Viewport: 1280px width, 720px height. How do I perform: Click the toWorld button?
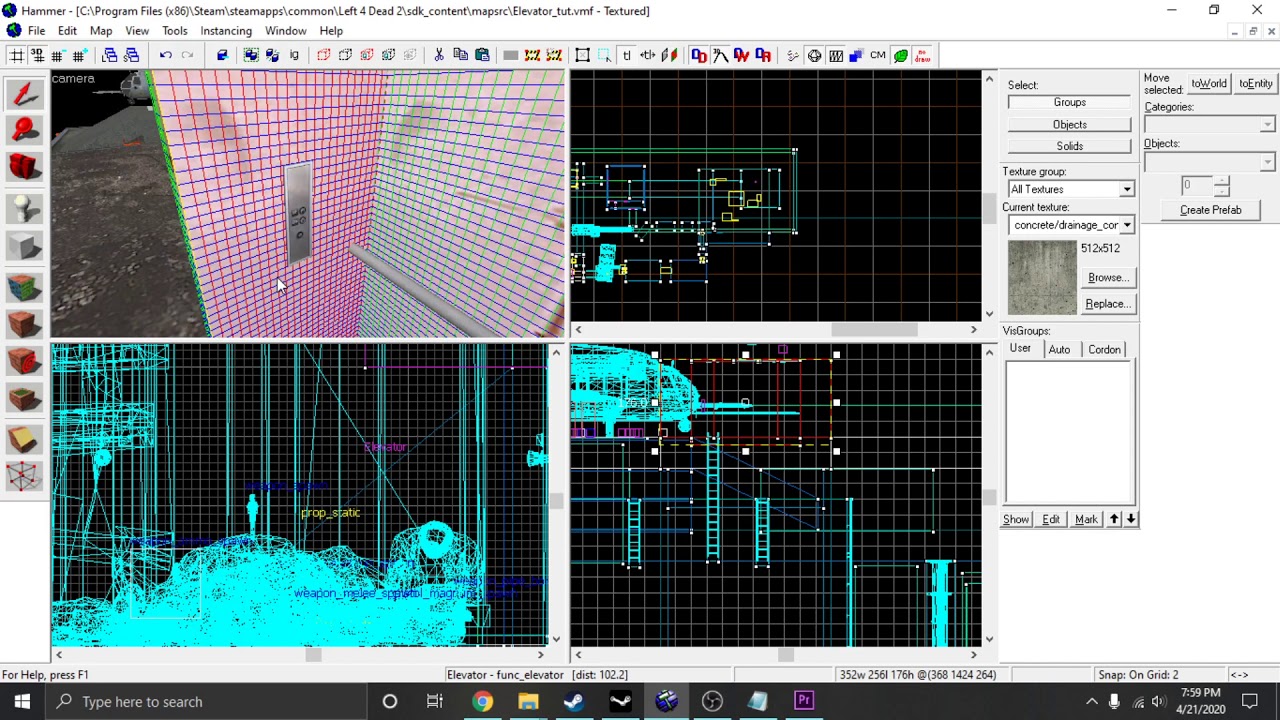[1209, 84]
